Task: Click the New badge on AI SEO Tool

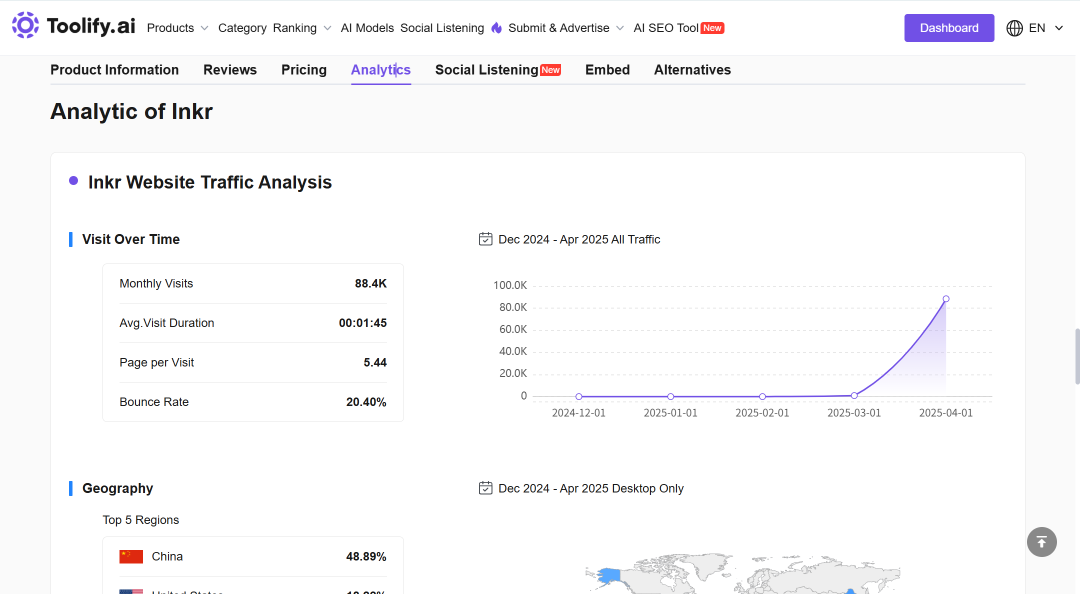Action: 712,28
